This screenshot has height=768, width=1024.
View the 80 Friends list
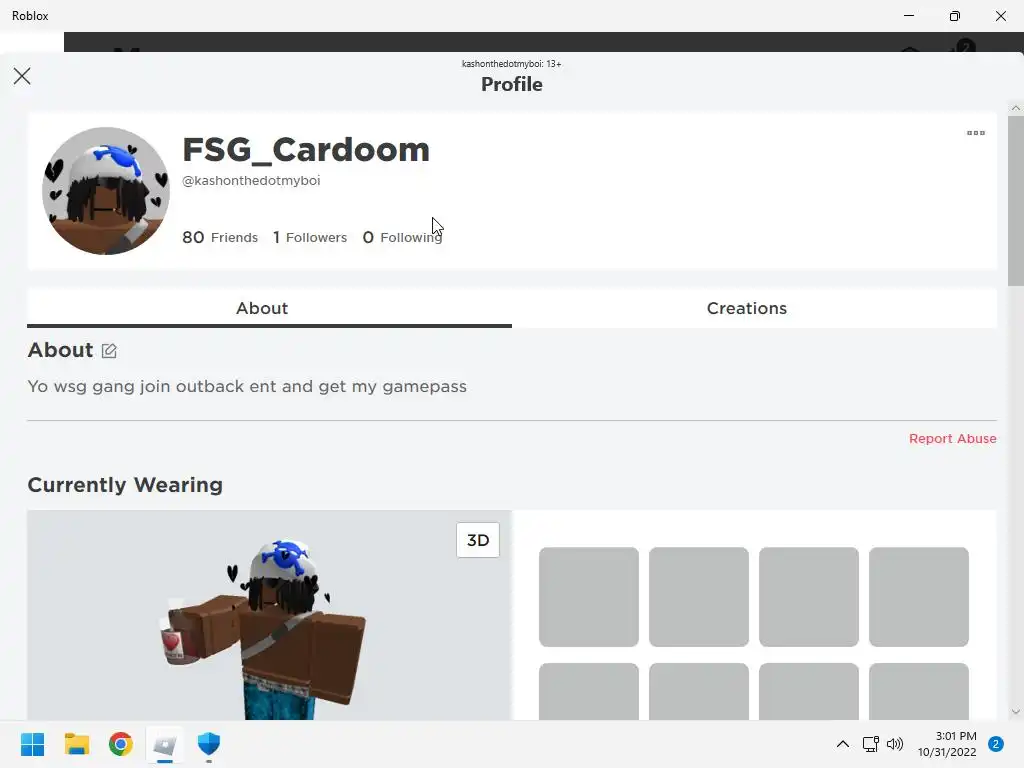coord(220,237)
